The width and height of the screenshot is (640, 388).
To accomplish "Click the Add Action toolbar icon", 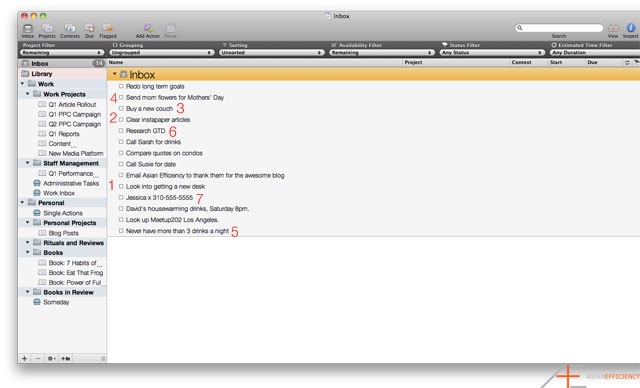I will coord(148,28).
